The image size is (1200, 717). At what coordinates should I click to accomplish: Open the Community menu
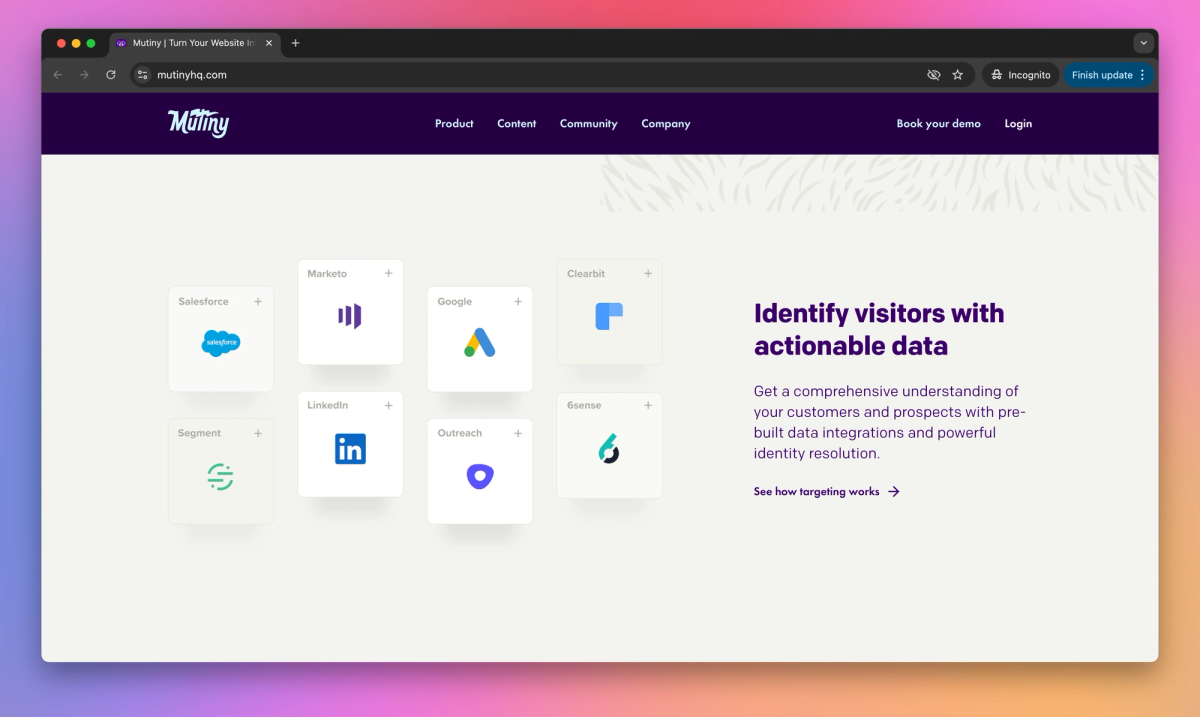pos(589,124)
